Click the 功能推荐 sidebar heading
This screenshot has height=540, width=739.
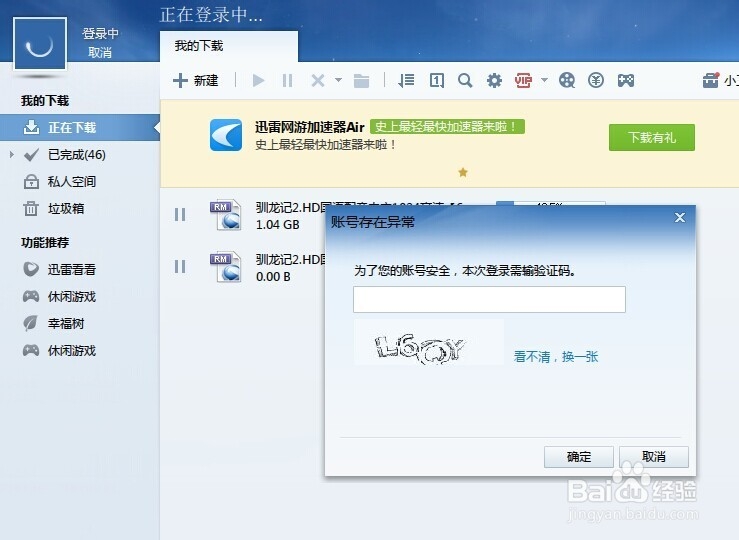[x=45, y=242]
